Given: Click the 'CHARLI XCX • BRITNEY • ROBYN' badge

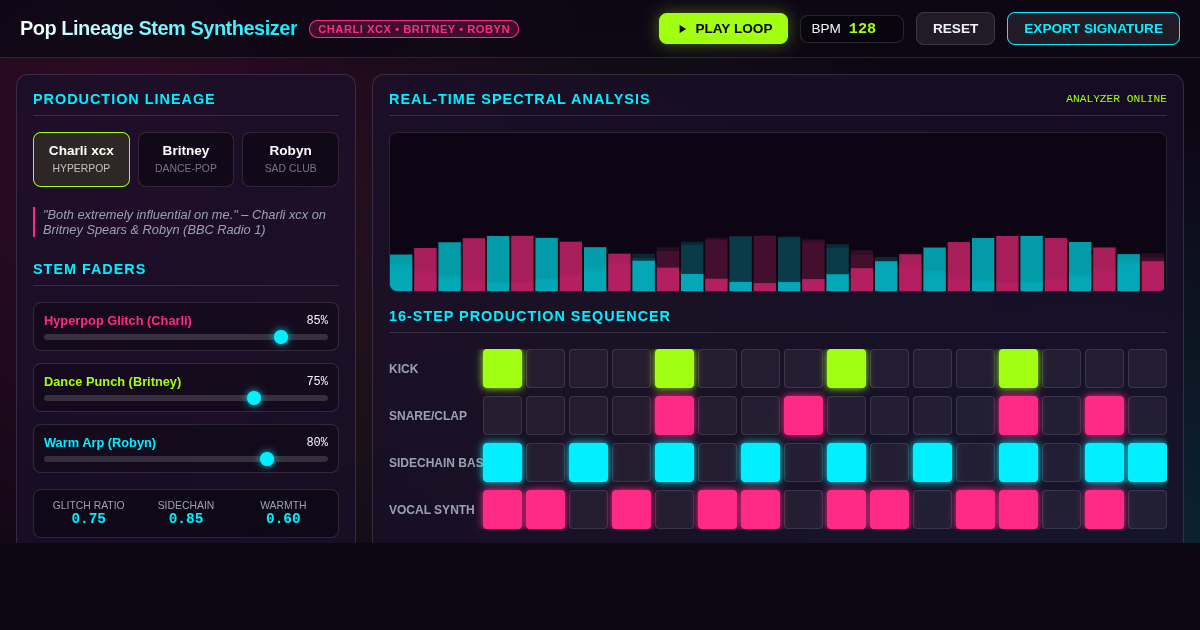Looking at the screenshot, I should click(414, 29).
